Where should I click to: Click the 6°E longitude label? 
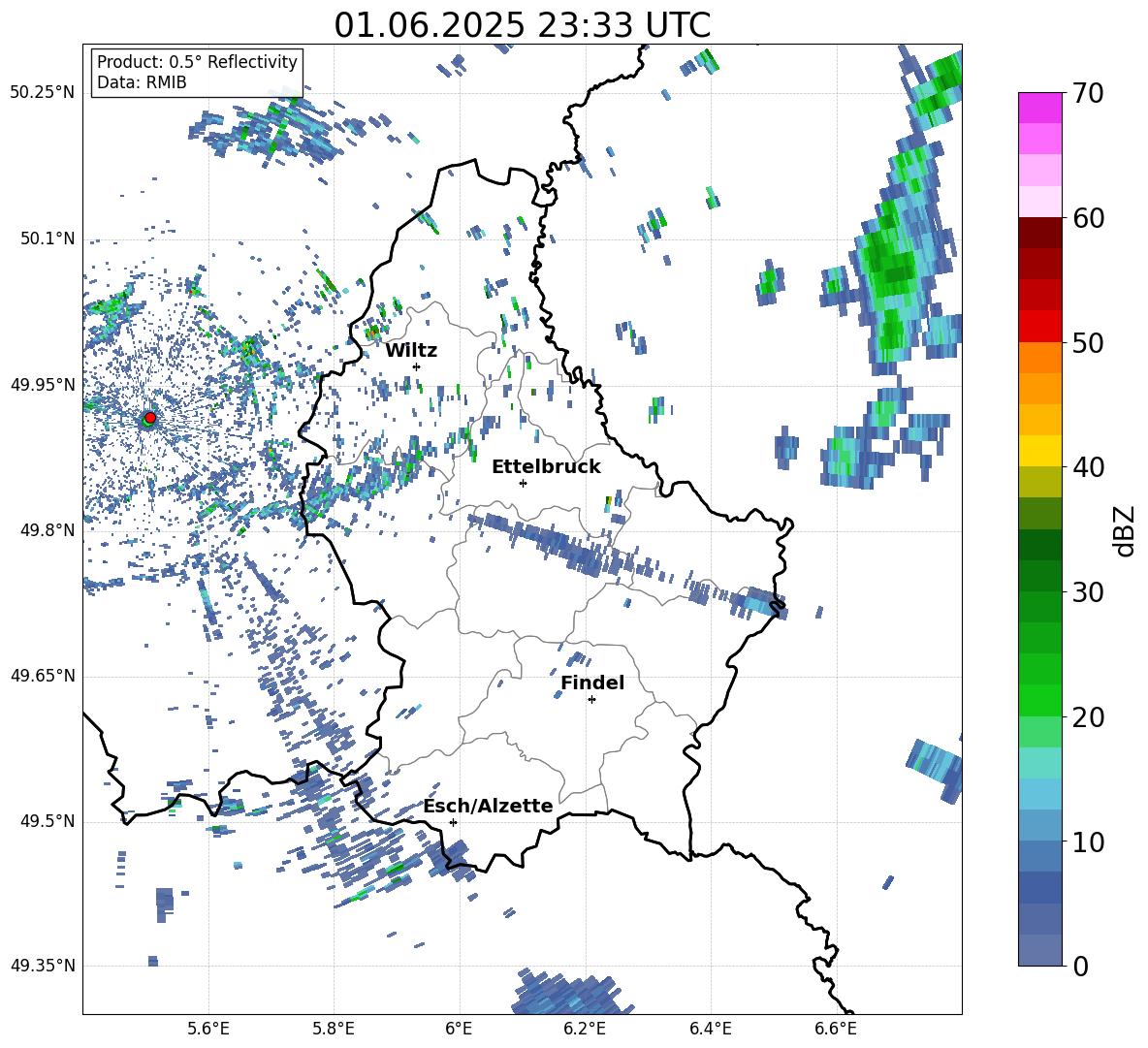pos(459,1029)
